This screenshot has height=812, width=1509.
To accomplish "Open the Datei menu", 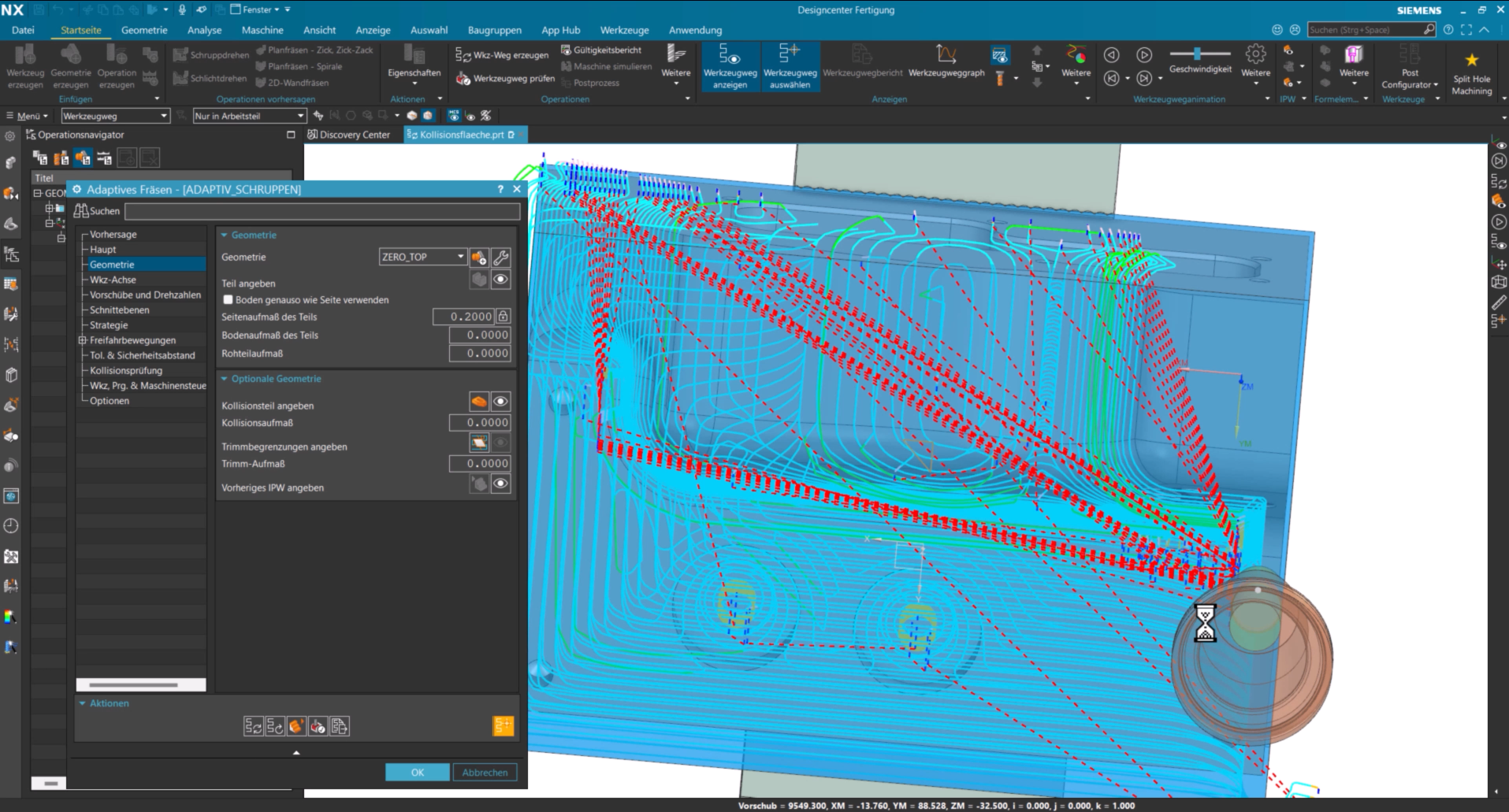I will 23,30.
